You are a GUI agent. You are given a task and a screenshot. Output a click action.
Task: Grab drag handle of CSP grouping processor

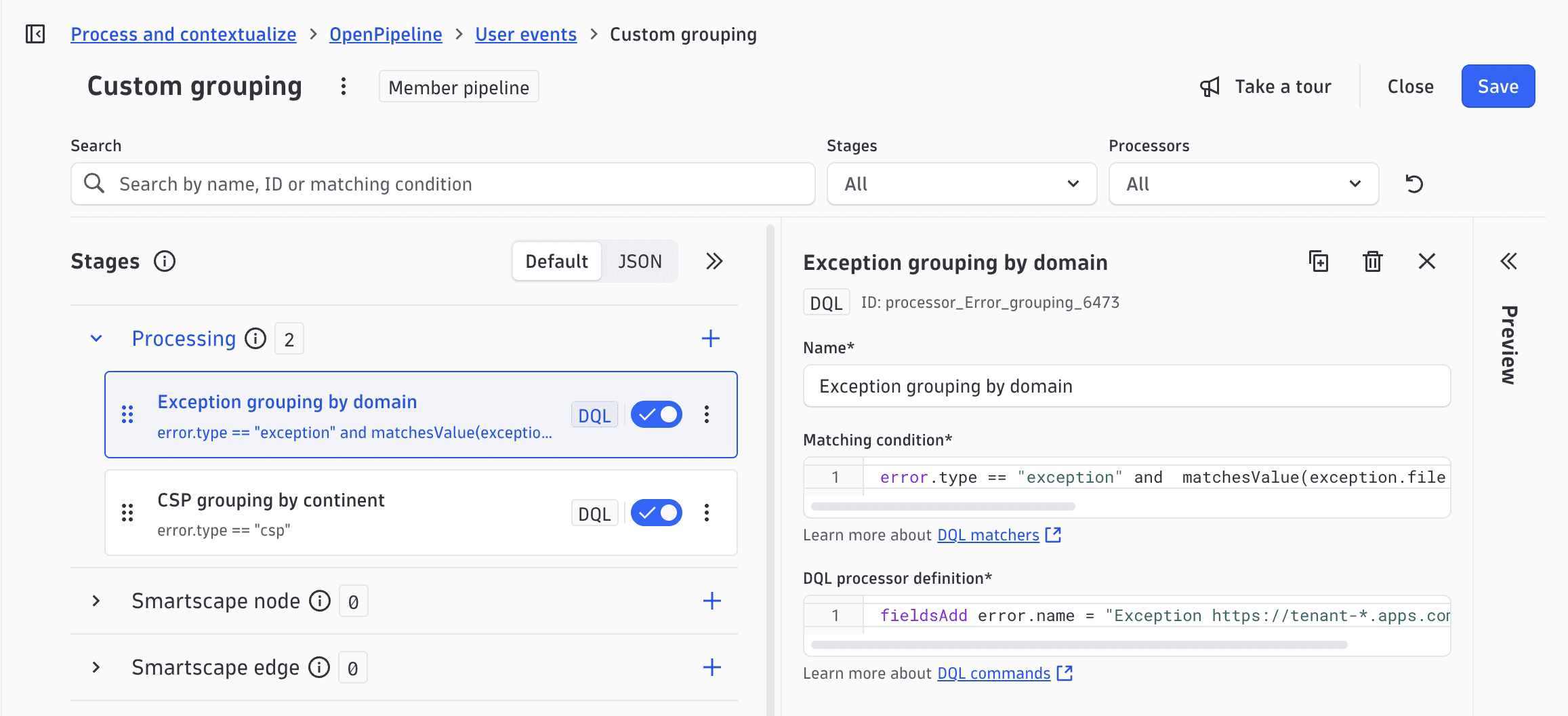pos(127,513)
